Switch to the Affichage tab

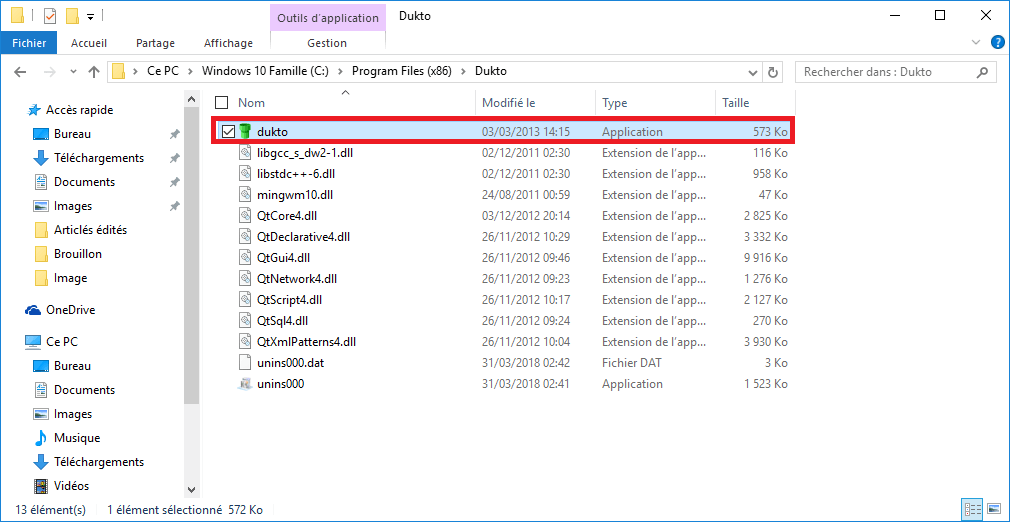tap(228, 43)
